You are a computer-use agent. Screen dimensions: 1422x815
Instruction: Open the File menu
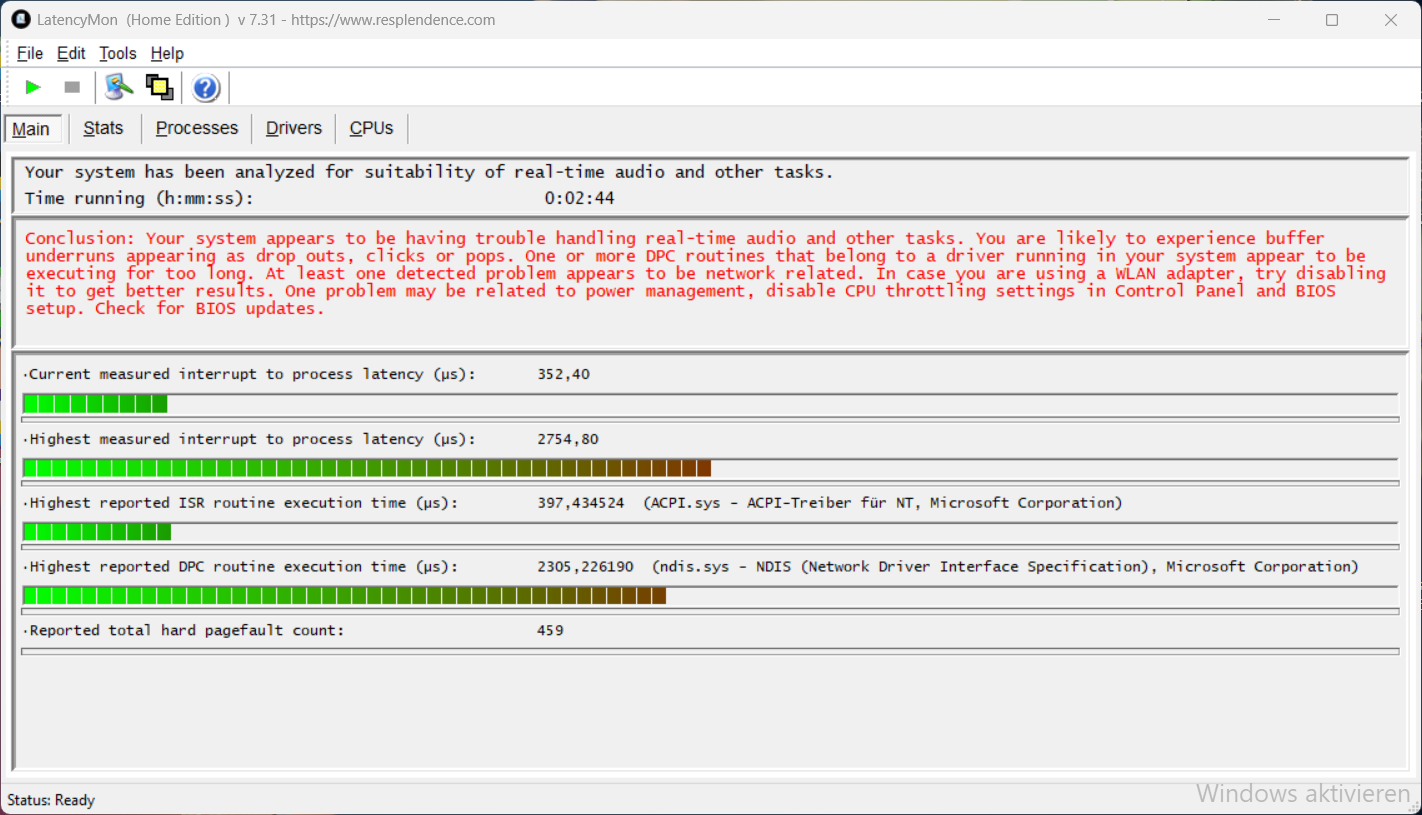[30, 54]
